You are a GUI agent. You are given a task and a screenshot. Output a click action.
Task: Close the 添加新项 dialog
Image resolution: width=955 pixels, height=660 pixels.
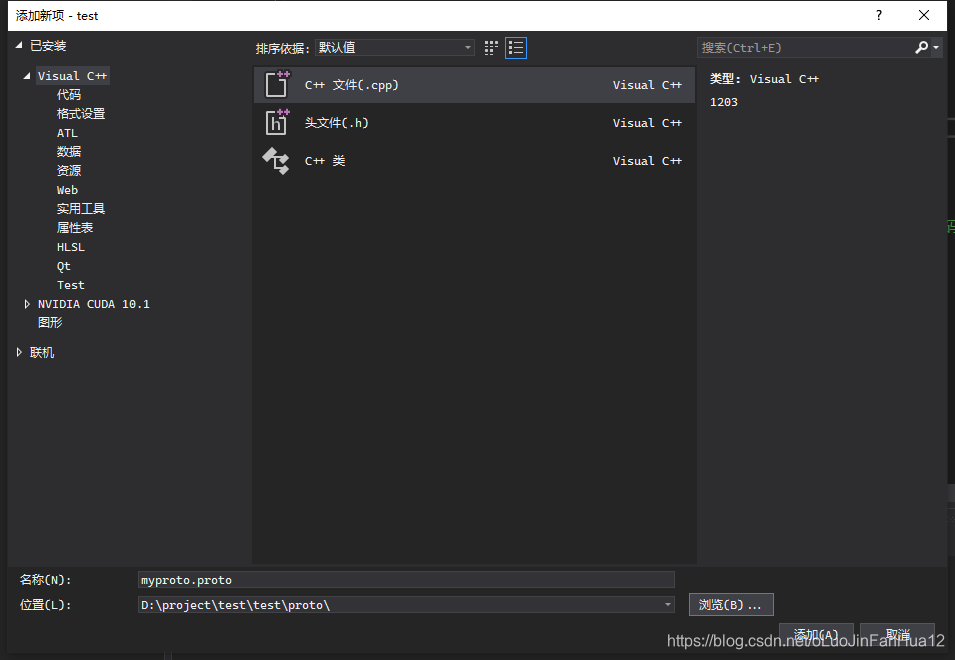[x=924, y=15]
